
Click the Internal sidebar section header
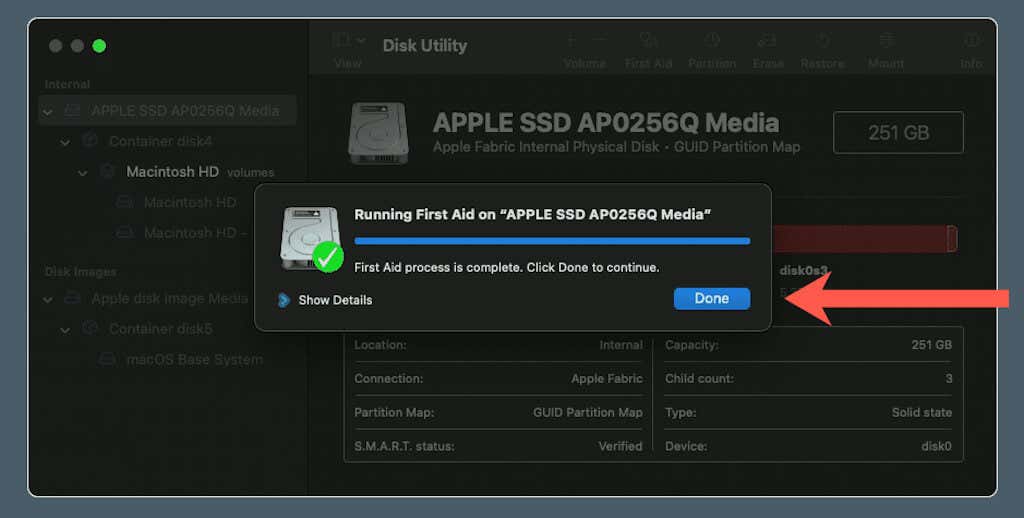click(x=67, y=84)
